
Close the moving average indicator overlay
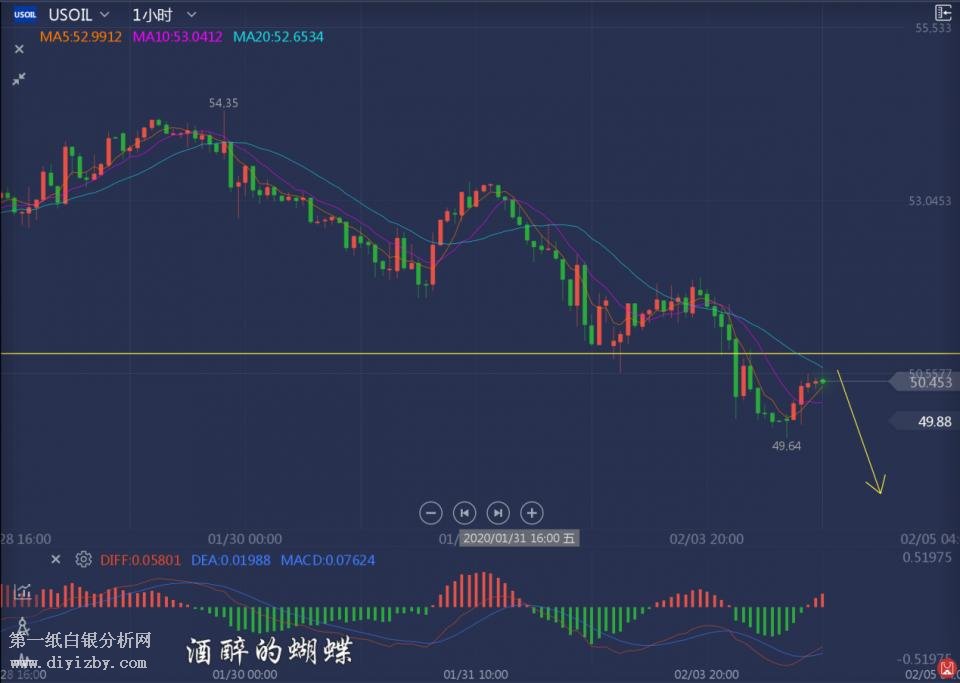pos(18,48)
